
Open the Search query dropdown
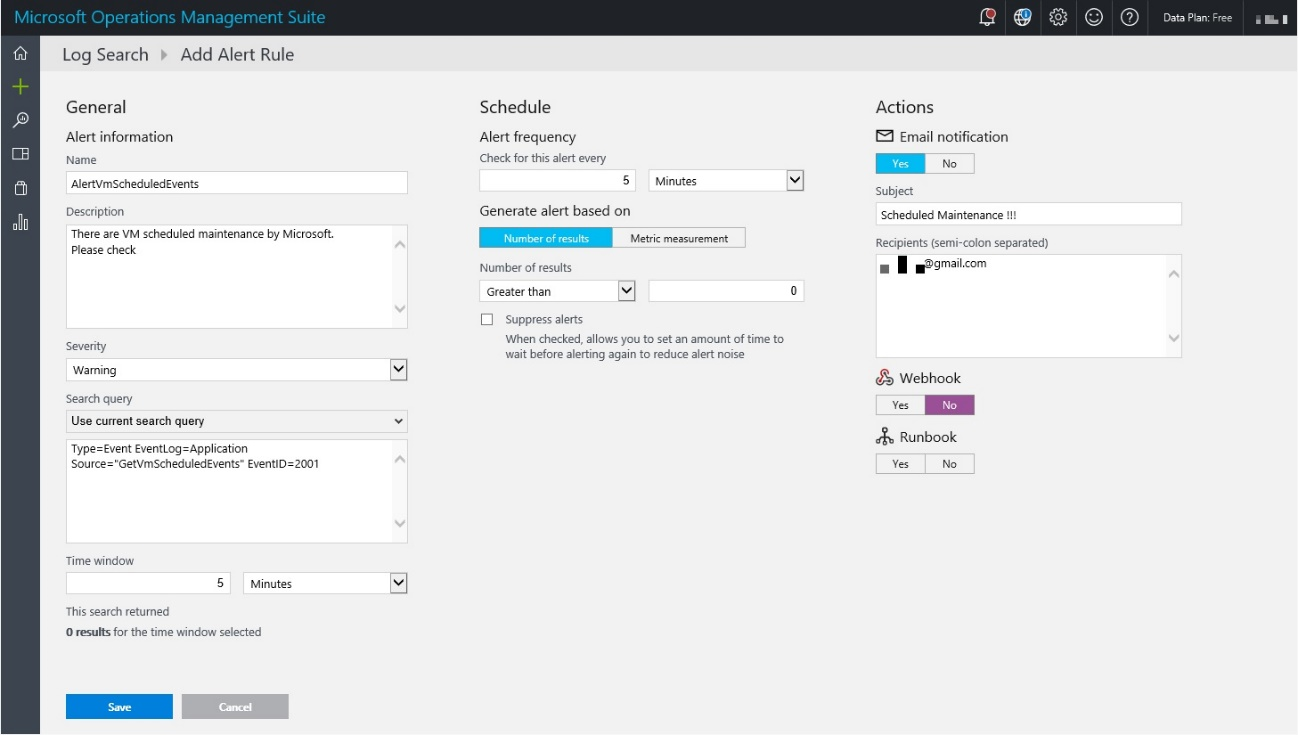[237, 421]
